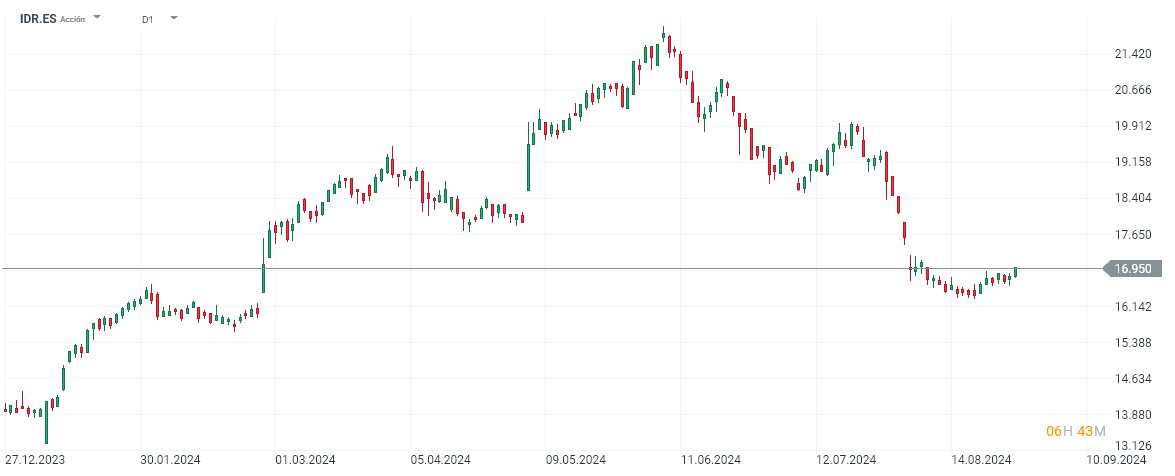This screenshot has width=1175, height=476.
Task: Select the 27.12.2023 date axis label
Action: pyautogui.click(x=36, y=460)
